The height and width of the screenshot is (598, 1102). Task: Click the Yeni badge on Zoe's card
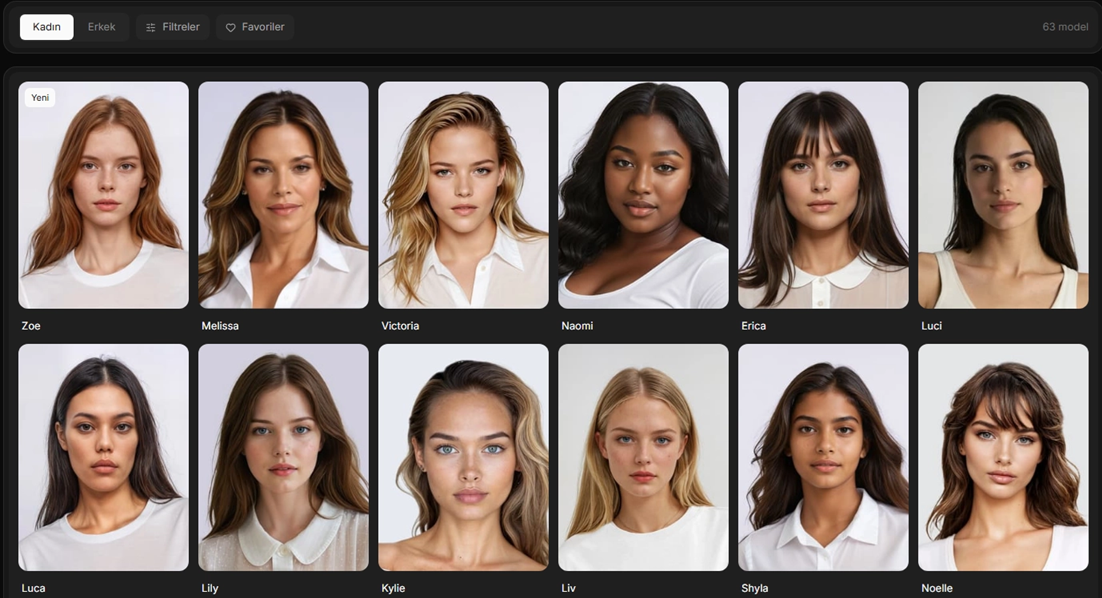point(40,98)
